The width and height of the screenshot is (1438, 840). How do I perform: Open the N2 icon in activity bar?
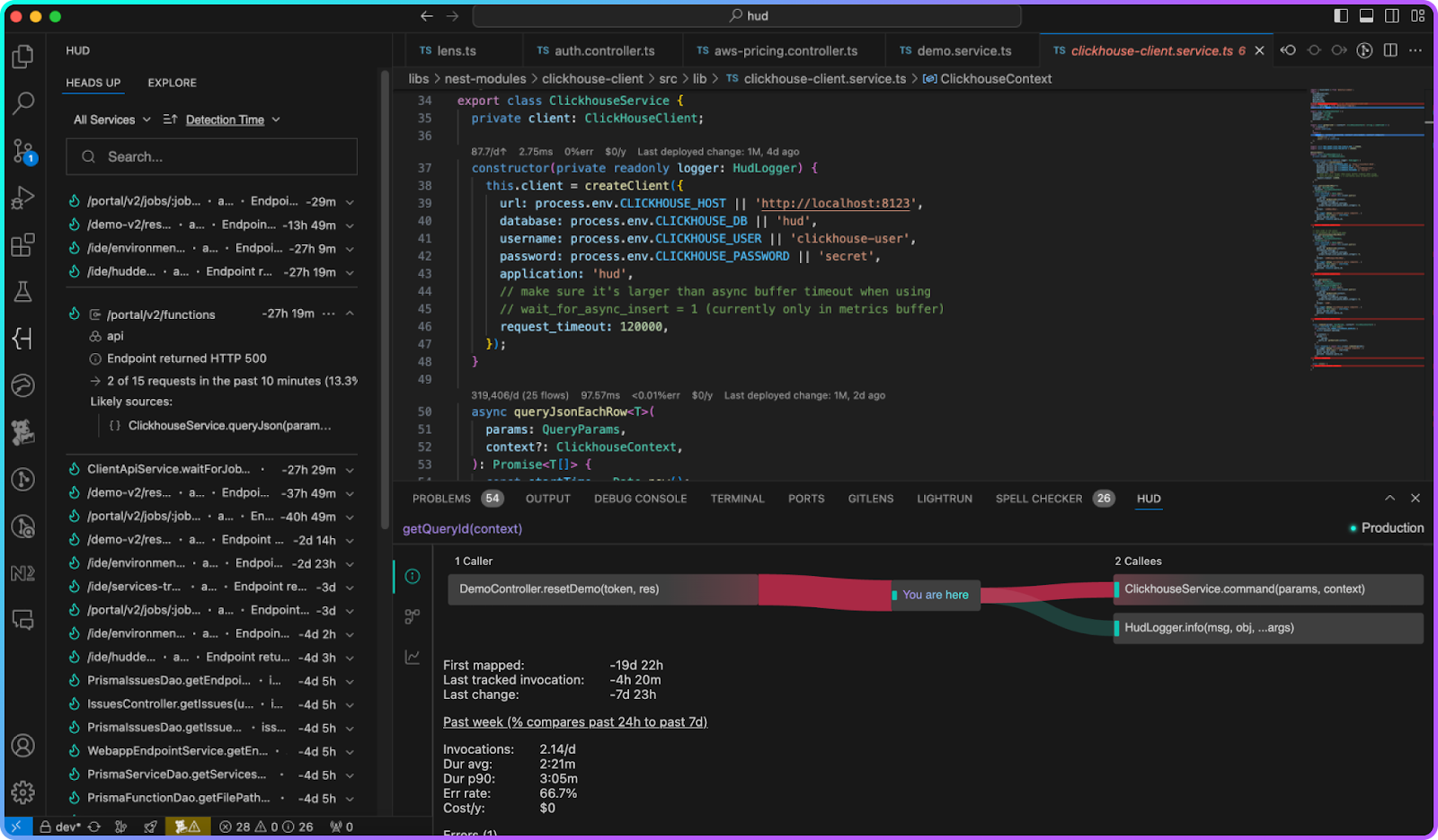22,573
